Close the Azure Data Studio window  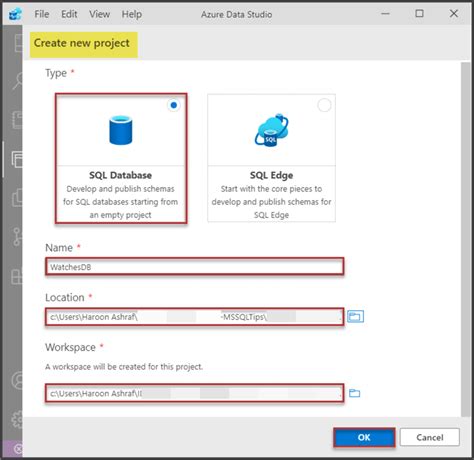(x=454, y=14)
